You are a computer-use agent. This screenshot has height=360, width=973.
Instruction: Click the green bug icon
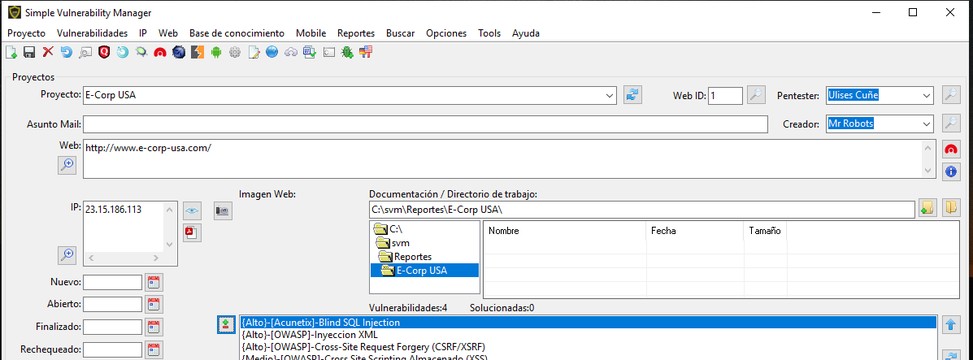347,53
